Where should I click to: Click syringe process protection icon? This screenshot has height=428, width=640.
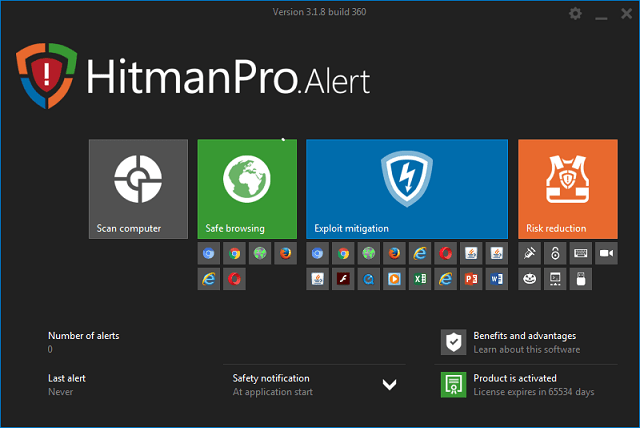(529, 253)
